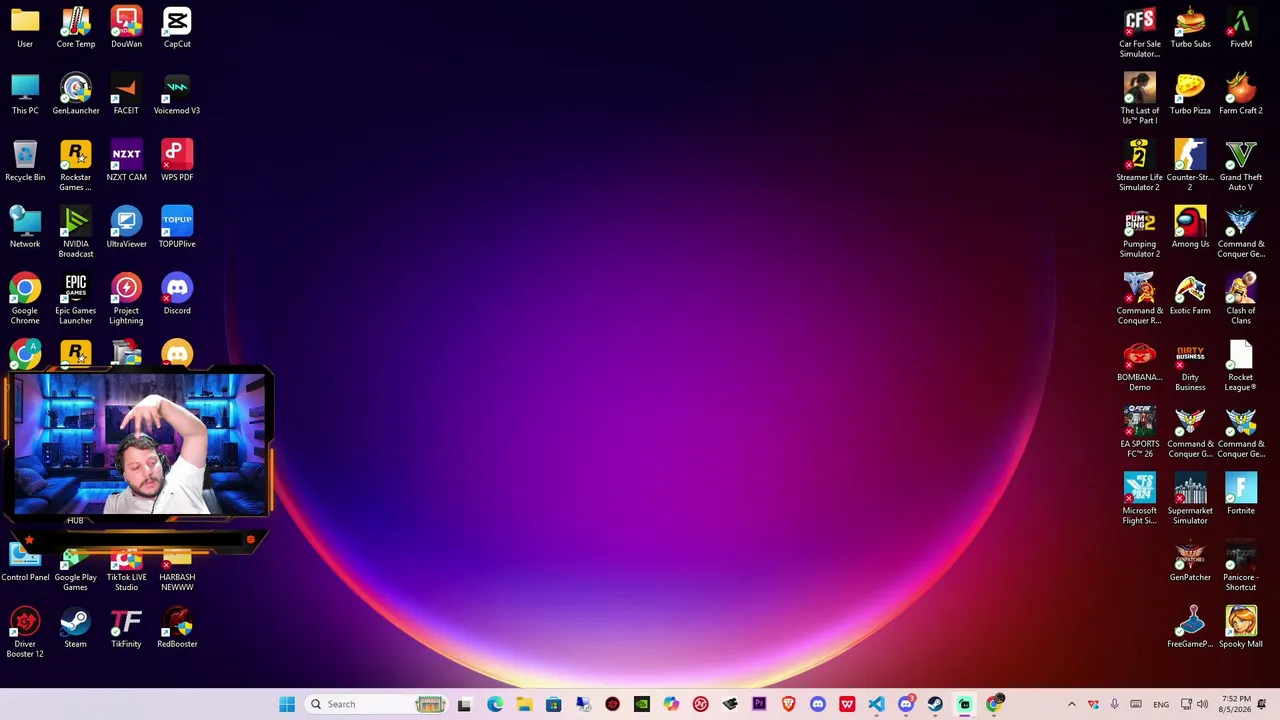Open the Spooky Mall shortcut
Image resolution: width=1280 pixels, height=720 pixels.
[x=1241, y=628]
